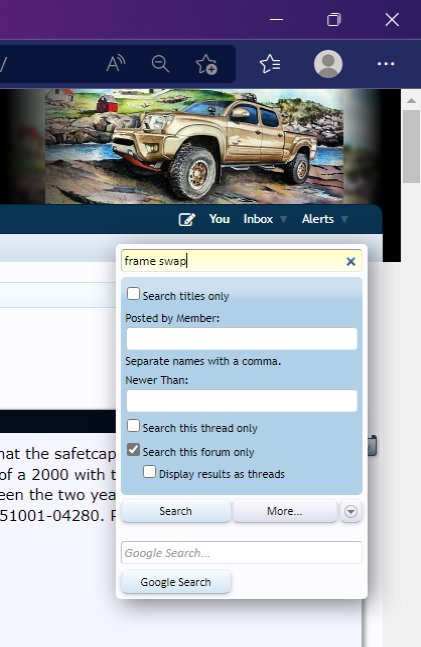Click the More... button
421x647 pixels.
(x=285, y=511)
